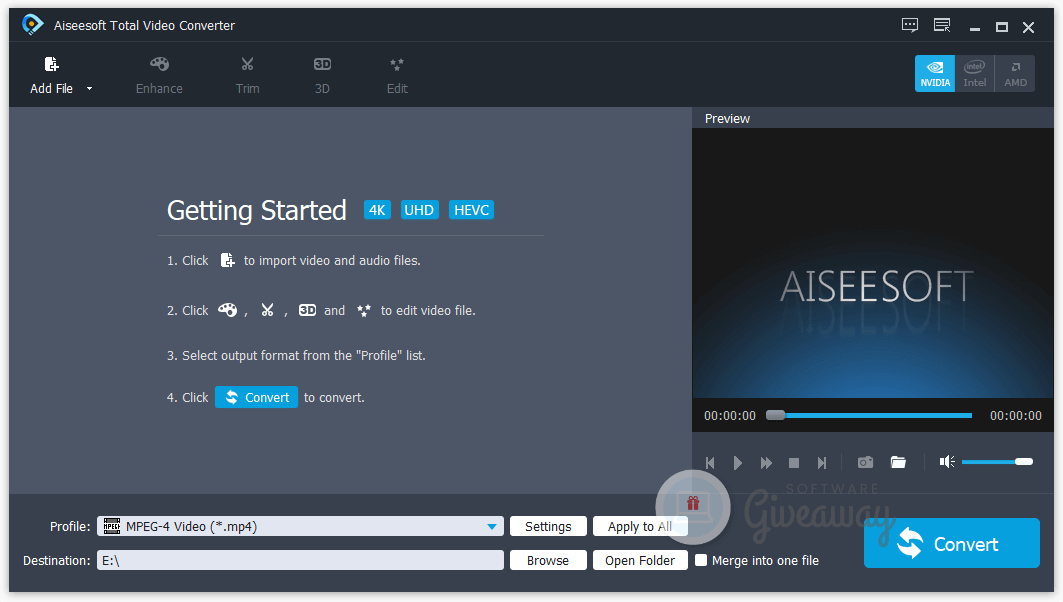Image resolution: width=1063 pixels, height=602 pixels.
Task: Mute the preview volume speaker icon
Action: 947,462
